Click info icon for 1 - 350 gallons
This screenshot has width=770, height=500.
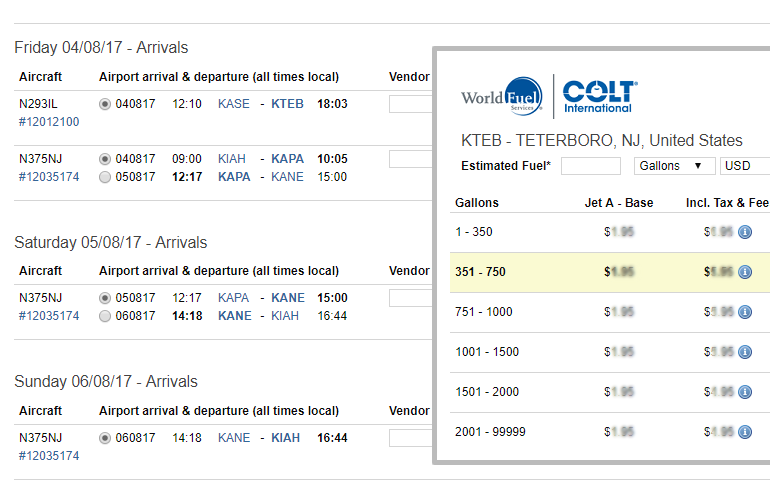744,232
